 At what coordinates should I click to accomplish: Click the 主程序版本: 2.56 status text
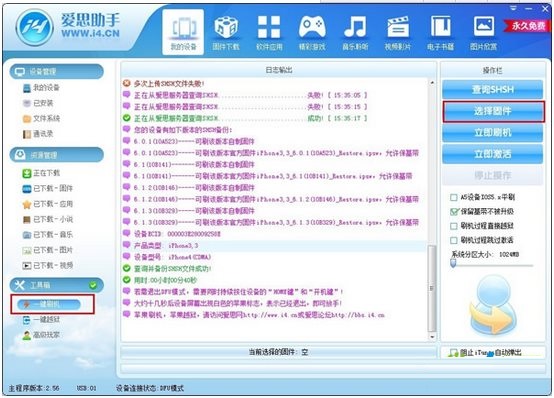pos(34,388)
